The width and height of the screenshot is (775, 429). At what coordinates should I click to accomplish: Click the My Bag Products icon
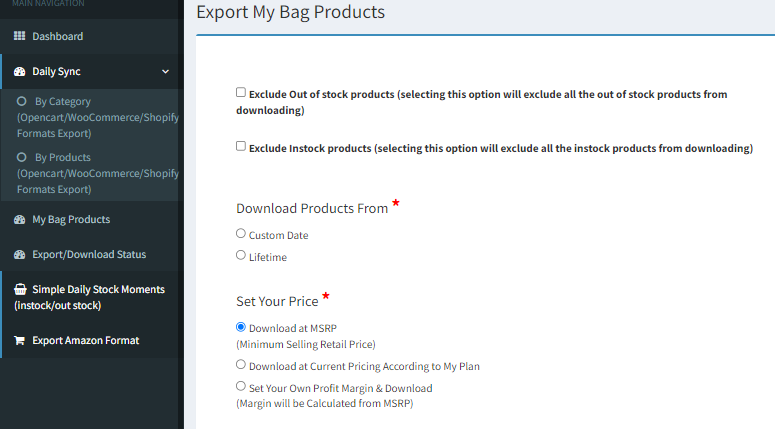[x=19, y=219]
